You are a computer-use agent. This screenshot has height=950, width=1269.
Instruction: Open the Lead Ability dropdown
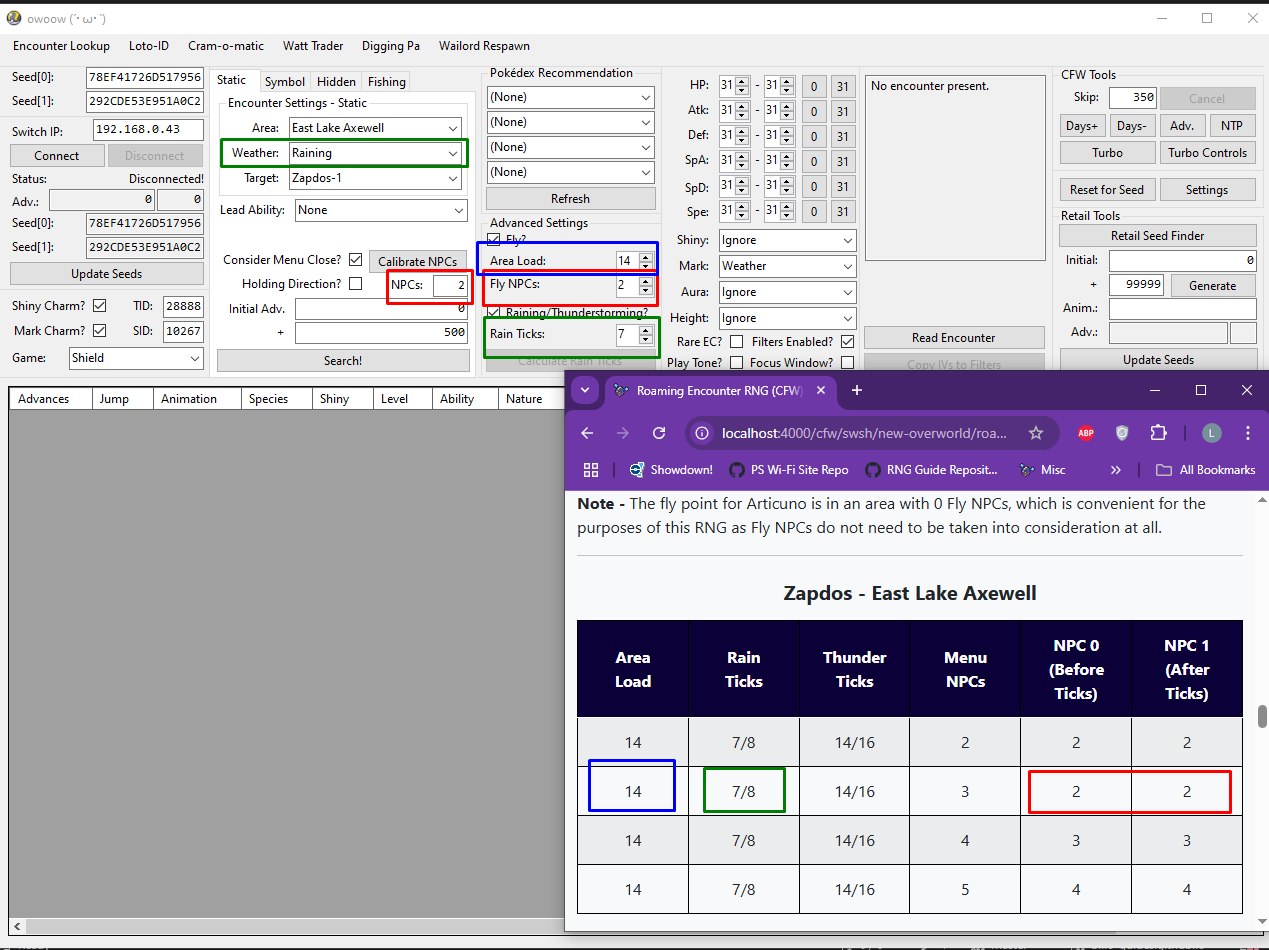[x=381, y=210]
